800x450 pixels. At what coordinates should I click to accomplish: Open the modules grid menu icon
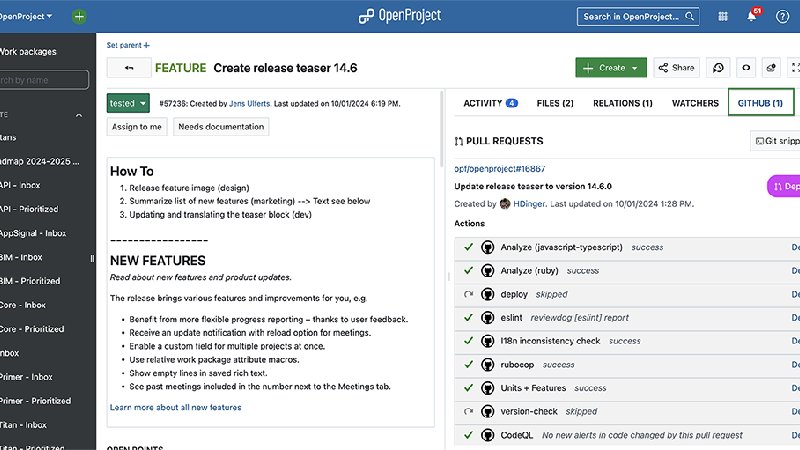(x=723, y=16)
